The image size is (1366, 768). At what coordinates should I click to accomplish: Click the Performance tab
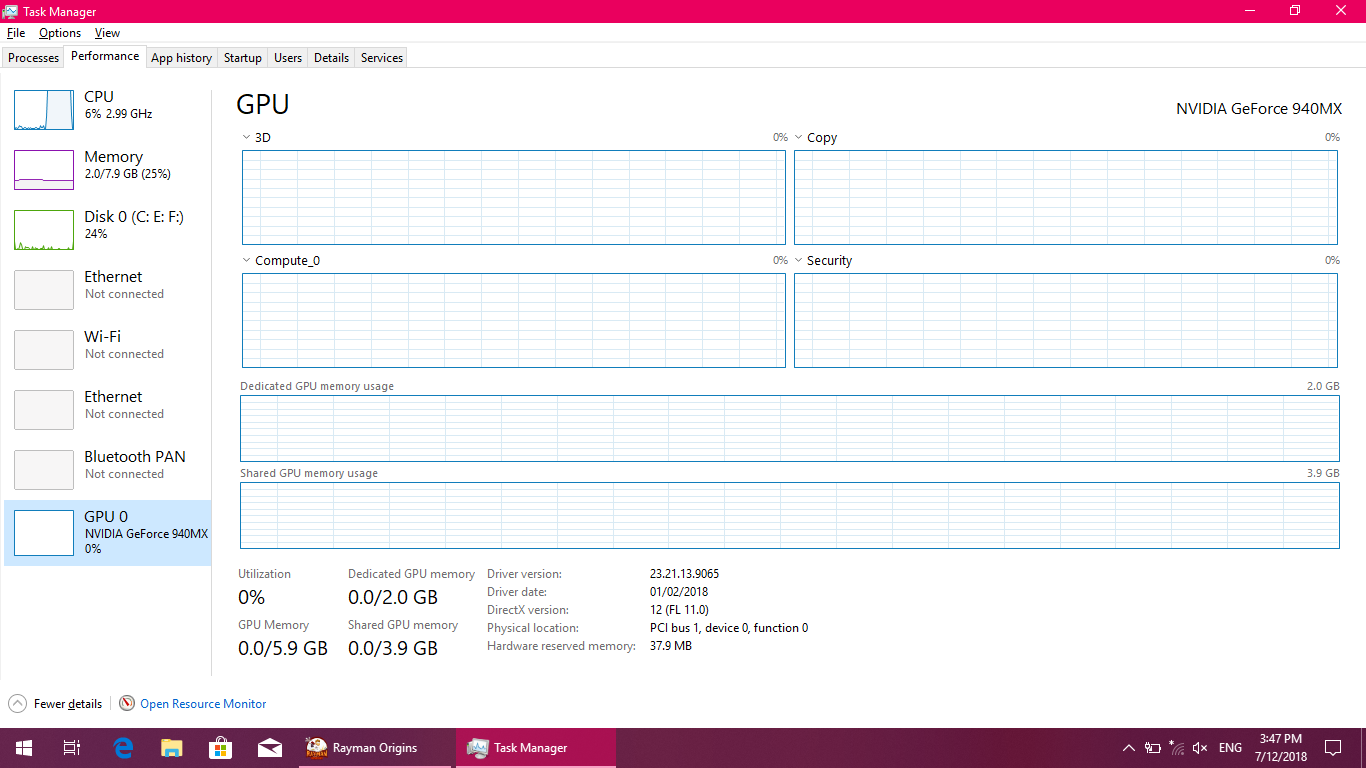pos(105,57)
